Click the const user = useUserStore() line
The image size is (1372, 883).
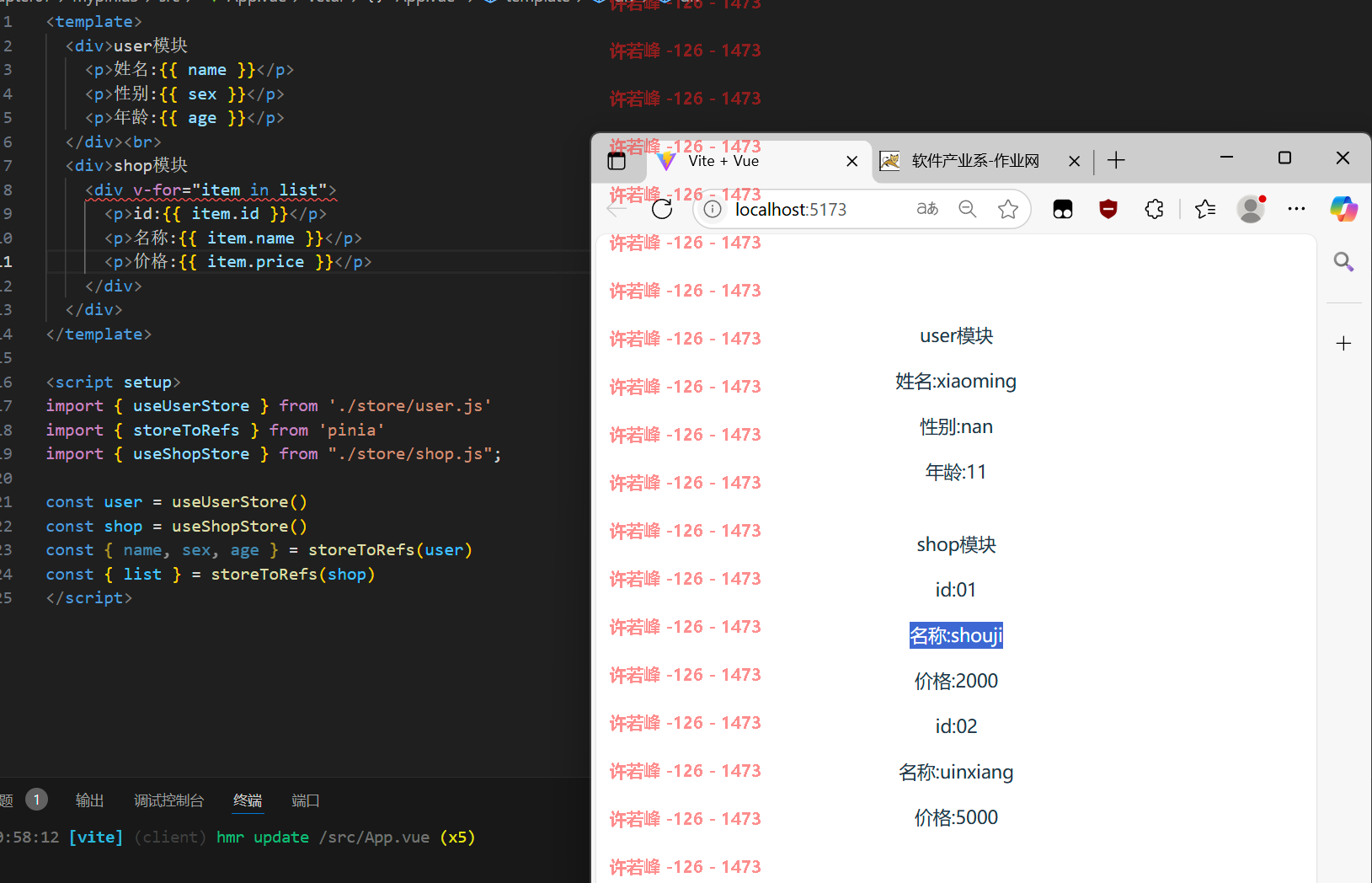[x=177, y=502]
